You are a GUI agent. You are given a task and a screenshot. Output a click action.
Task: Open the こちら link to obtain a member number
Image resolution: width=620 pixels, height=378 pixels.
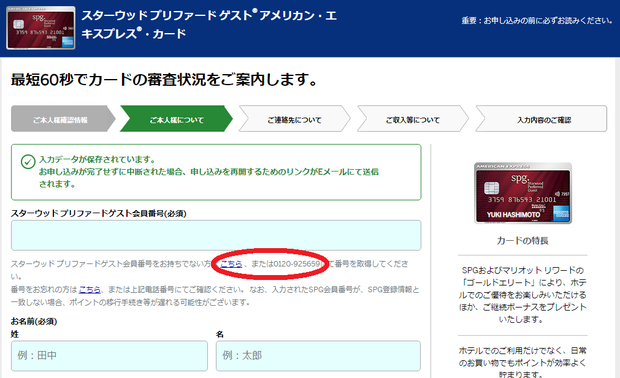[x=231, y=264]
